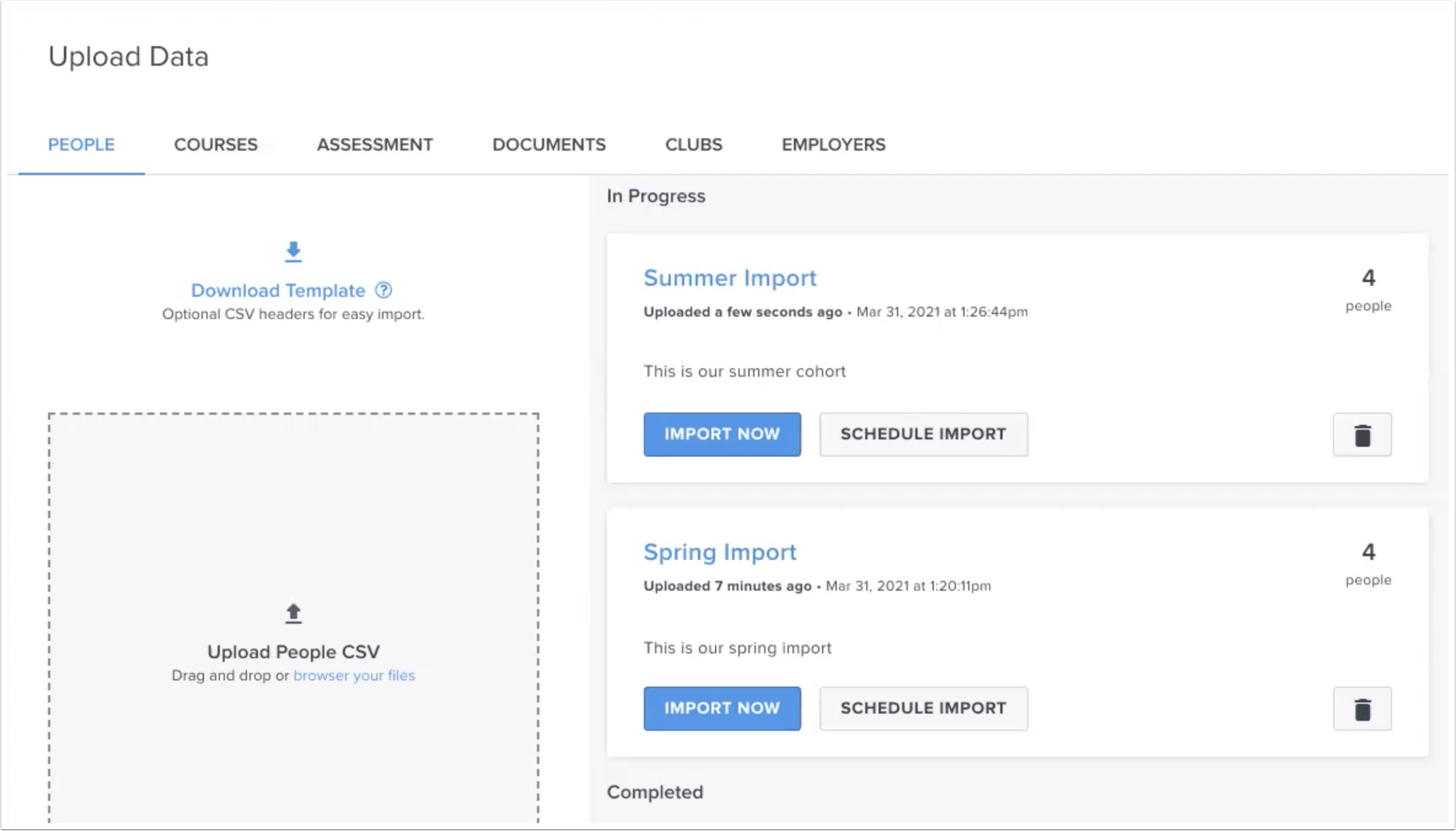Screen dimensions: 1456x831
Task: Switch to the DOCUMENTS tab
Action: coord(549,144)
